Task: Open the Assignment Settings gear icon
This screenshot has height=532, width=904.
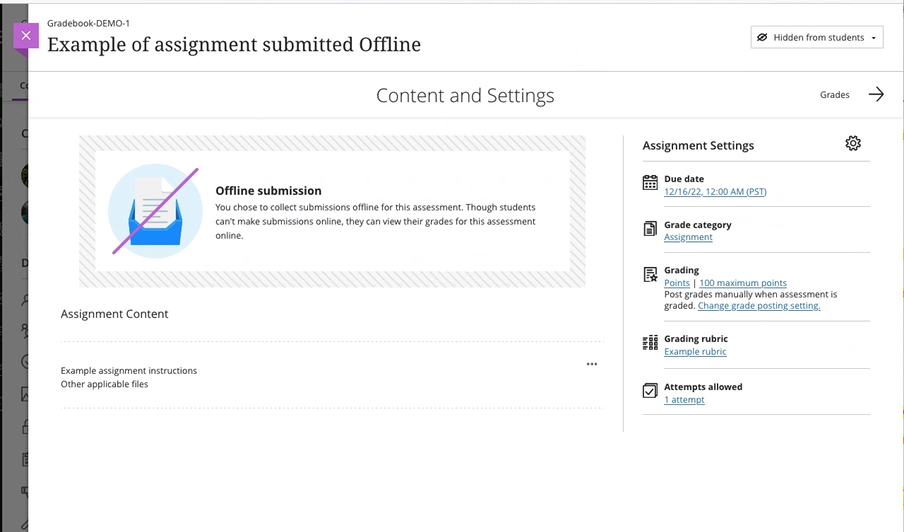Action: [x=852, y=144]
